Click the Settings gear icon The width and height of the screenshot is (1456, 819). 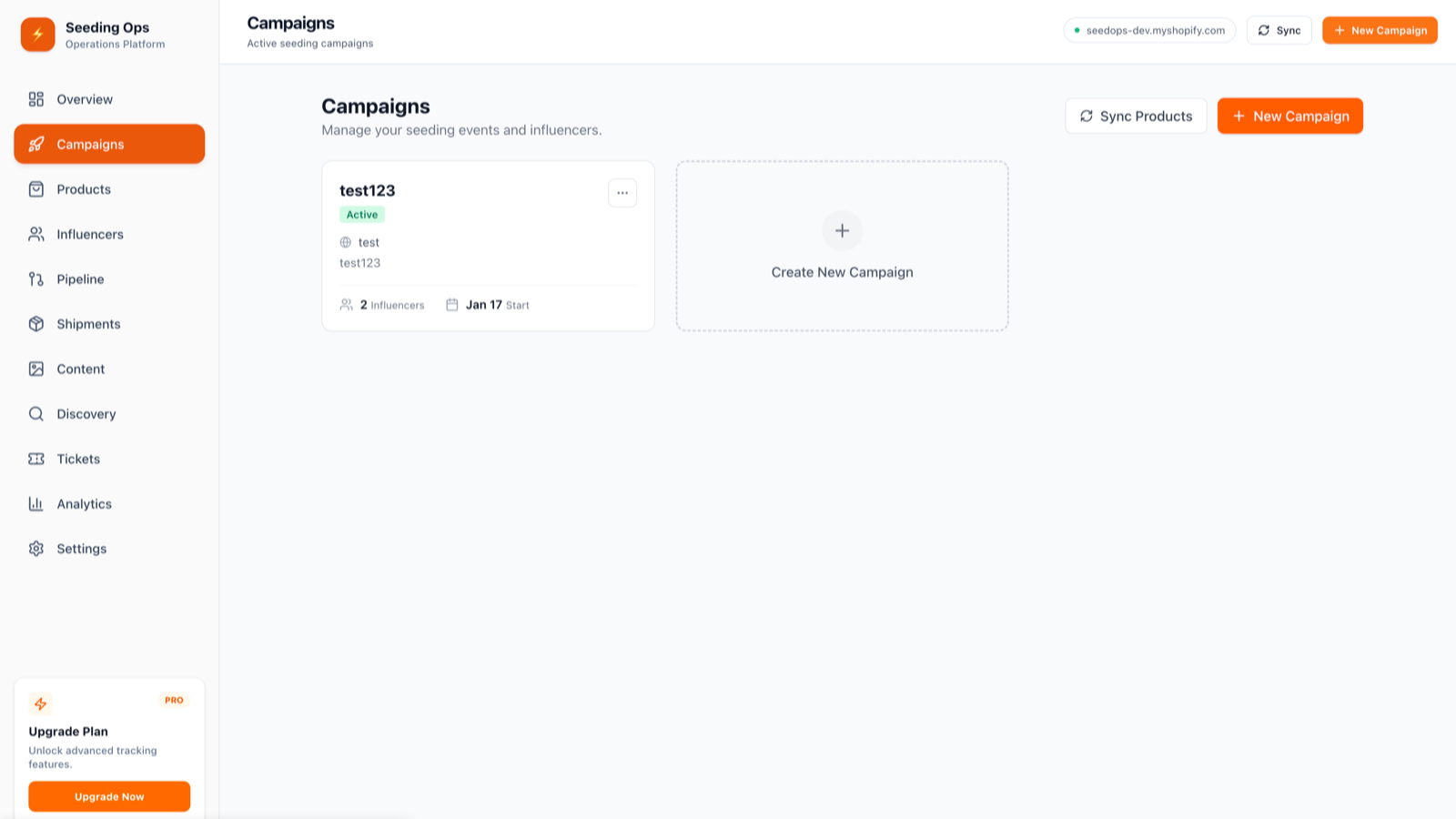click(x=36, y=549)
